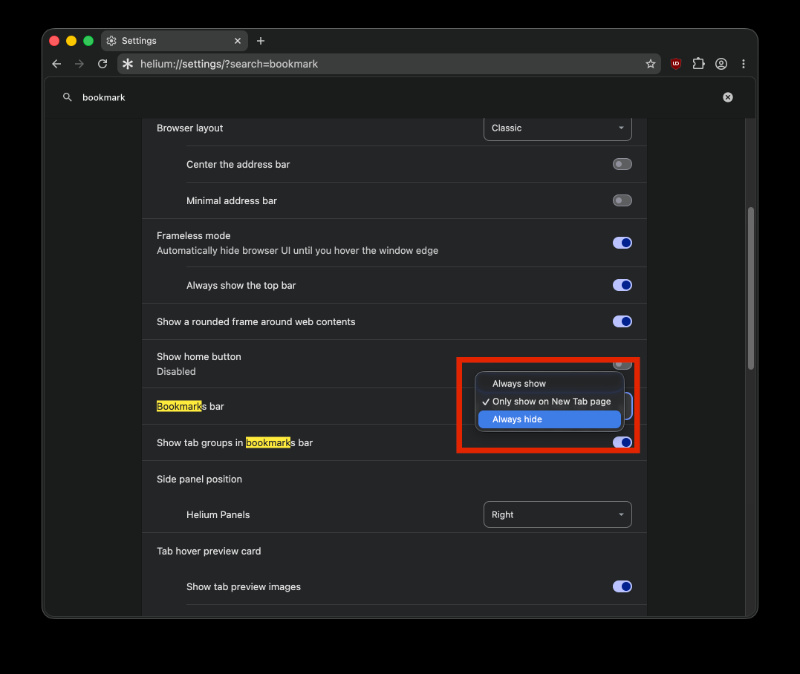Toggle Show tab preview images off

(622, 586)
